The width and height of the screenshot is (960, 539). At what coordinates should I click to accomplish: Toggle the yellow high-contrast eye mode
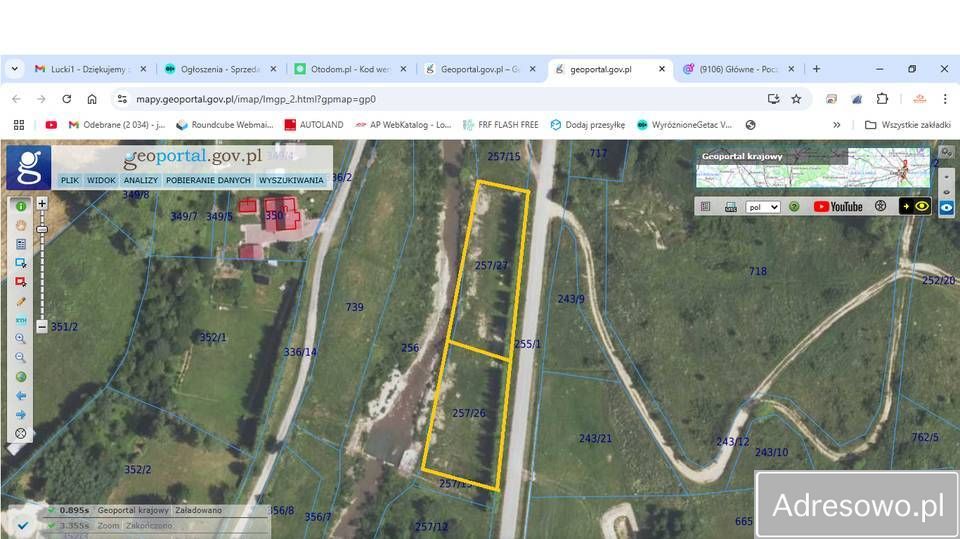point(915,206)
